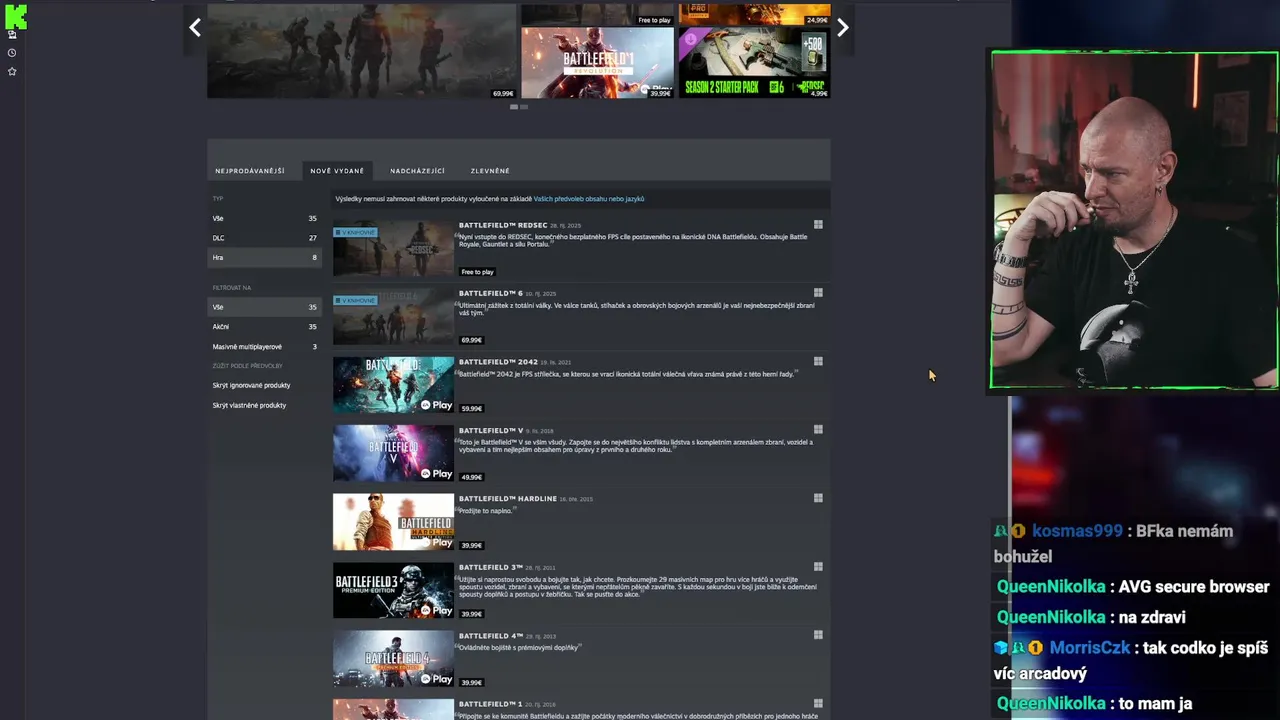Click Windows platform icon on Battlefield 3 row

pos(818,567)
